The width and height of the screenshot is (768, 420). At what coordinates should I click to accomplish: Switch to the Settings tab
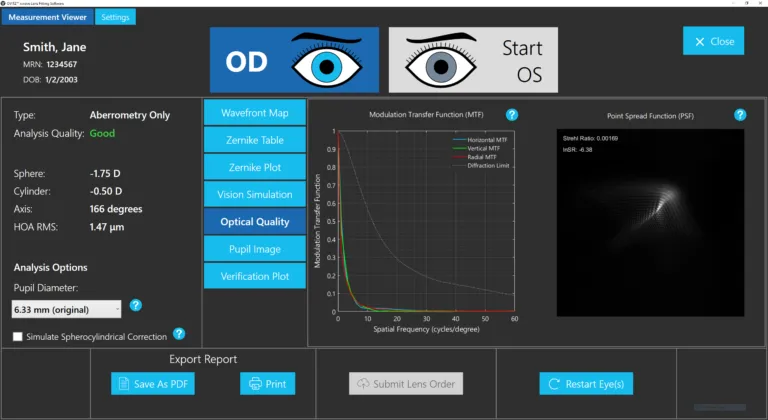[116, 17]
